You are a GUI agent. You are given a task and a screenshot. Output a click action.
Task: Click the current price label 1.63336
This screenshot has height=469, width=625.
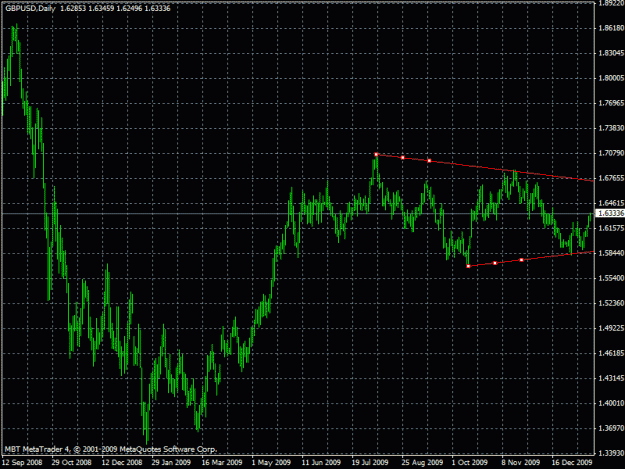click(x=610, y=214)
